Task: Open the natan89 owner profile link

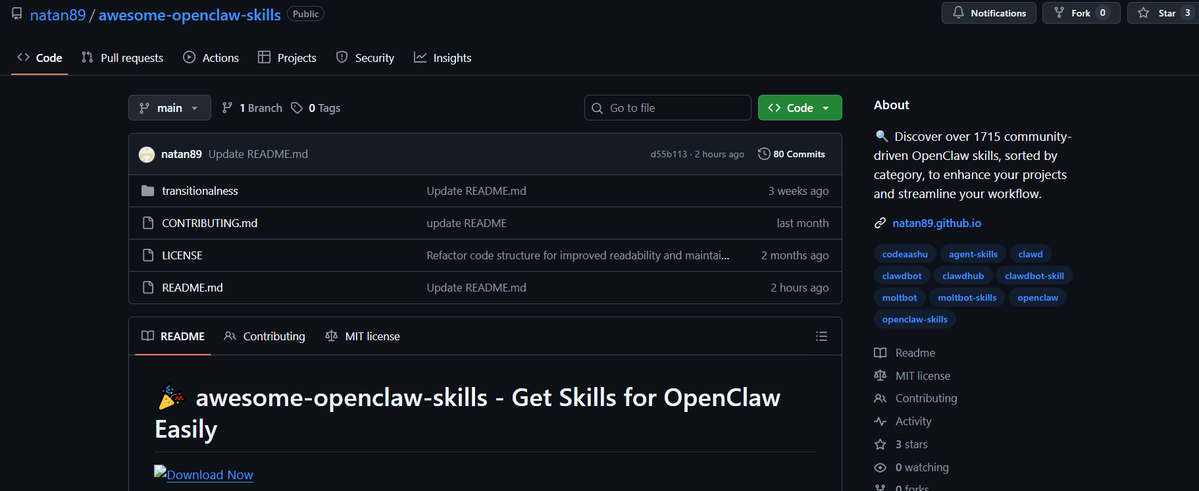Action: point(57,14)
